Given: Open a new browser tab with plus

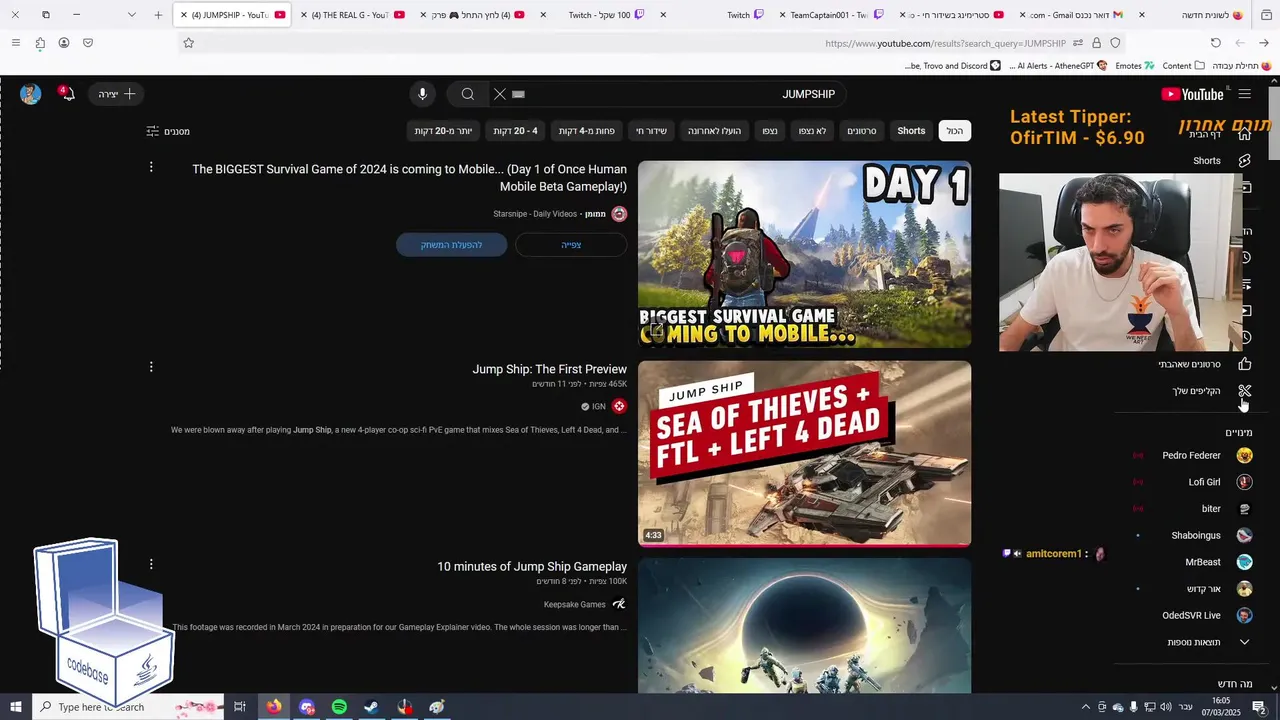Looking at the screenshot, I should [x=158, y=15].
